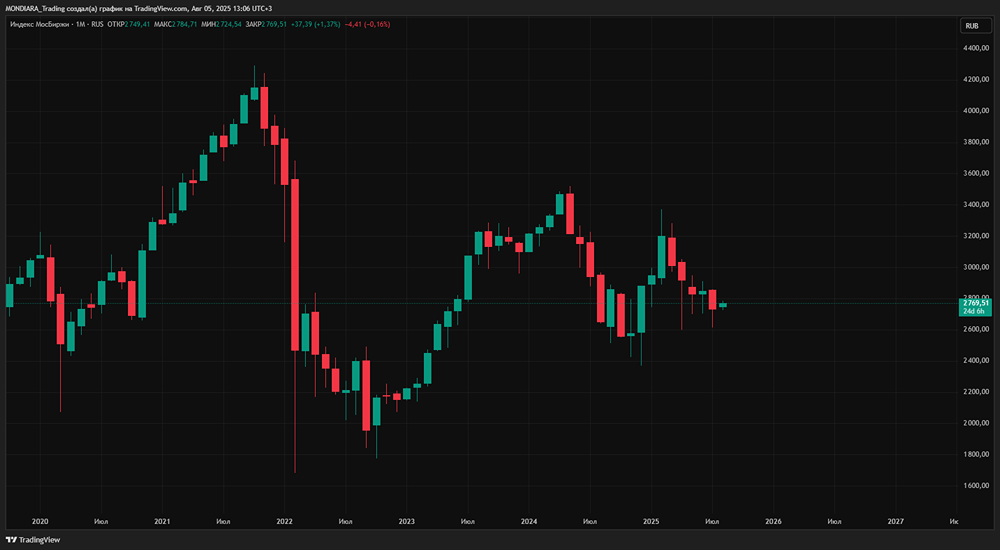Click the 2026 label on time axis
The image size is (1000, 550).
point(773,522)
